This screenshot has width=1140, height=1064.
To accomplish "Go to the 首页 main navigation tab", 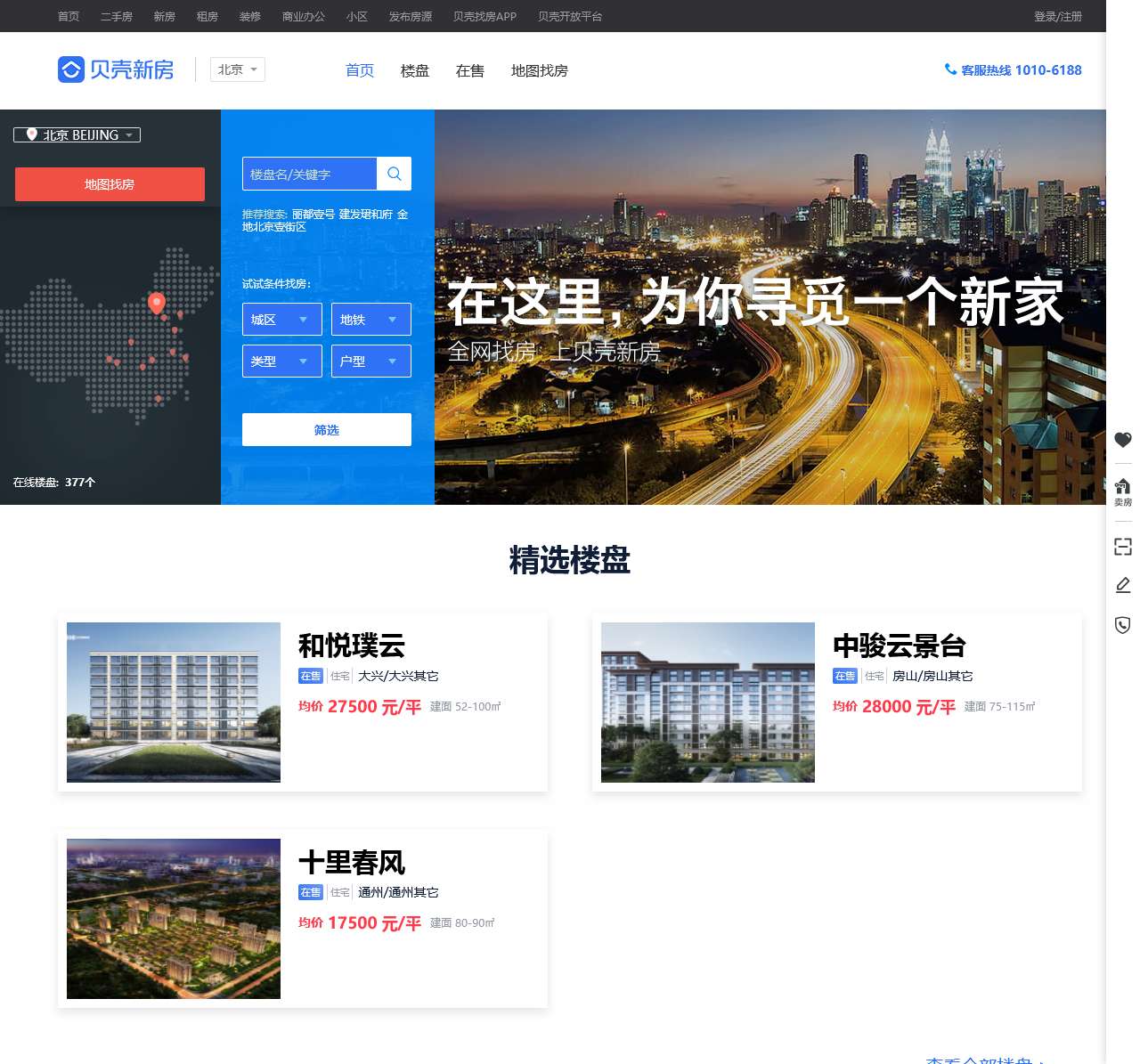I will tap(360, 70).
